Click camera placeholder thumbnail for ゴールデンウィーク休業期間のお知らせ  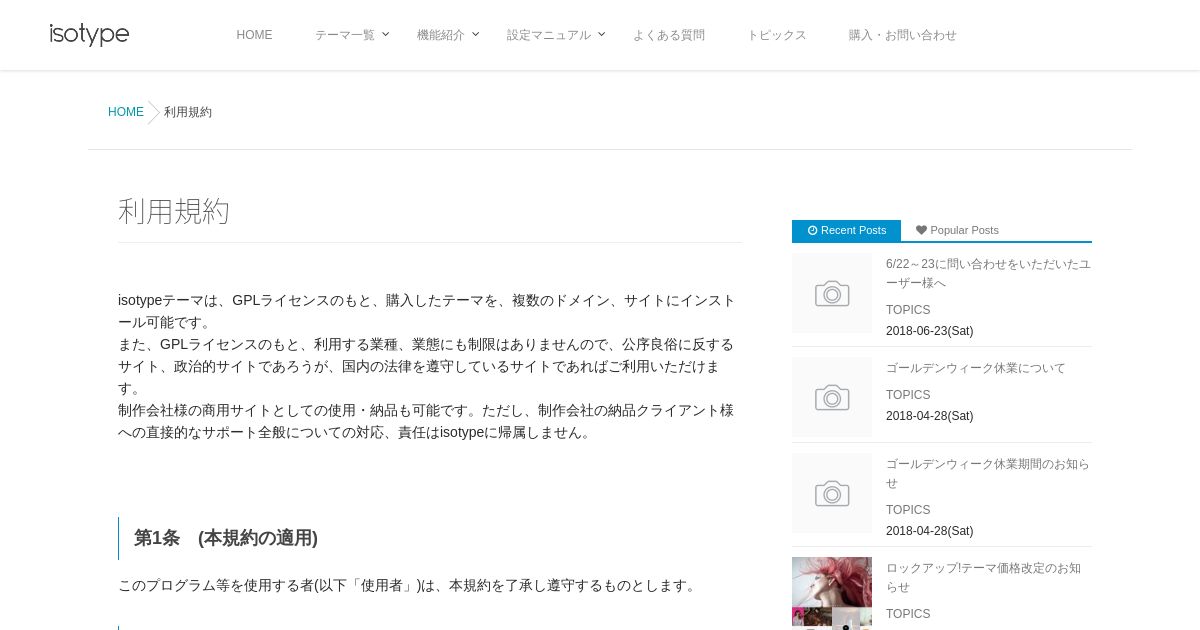[x=832, y=493]
